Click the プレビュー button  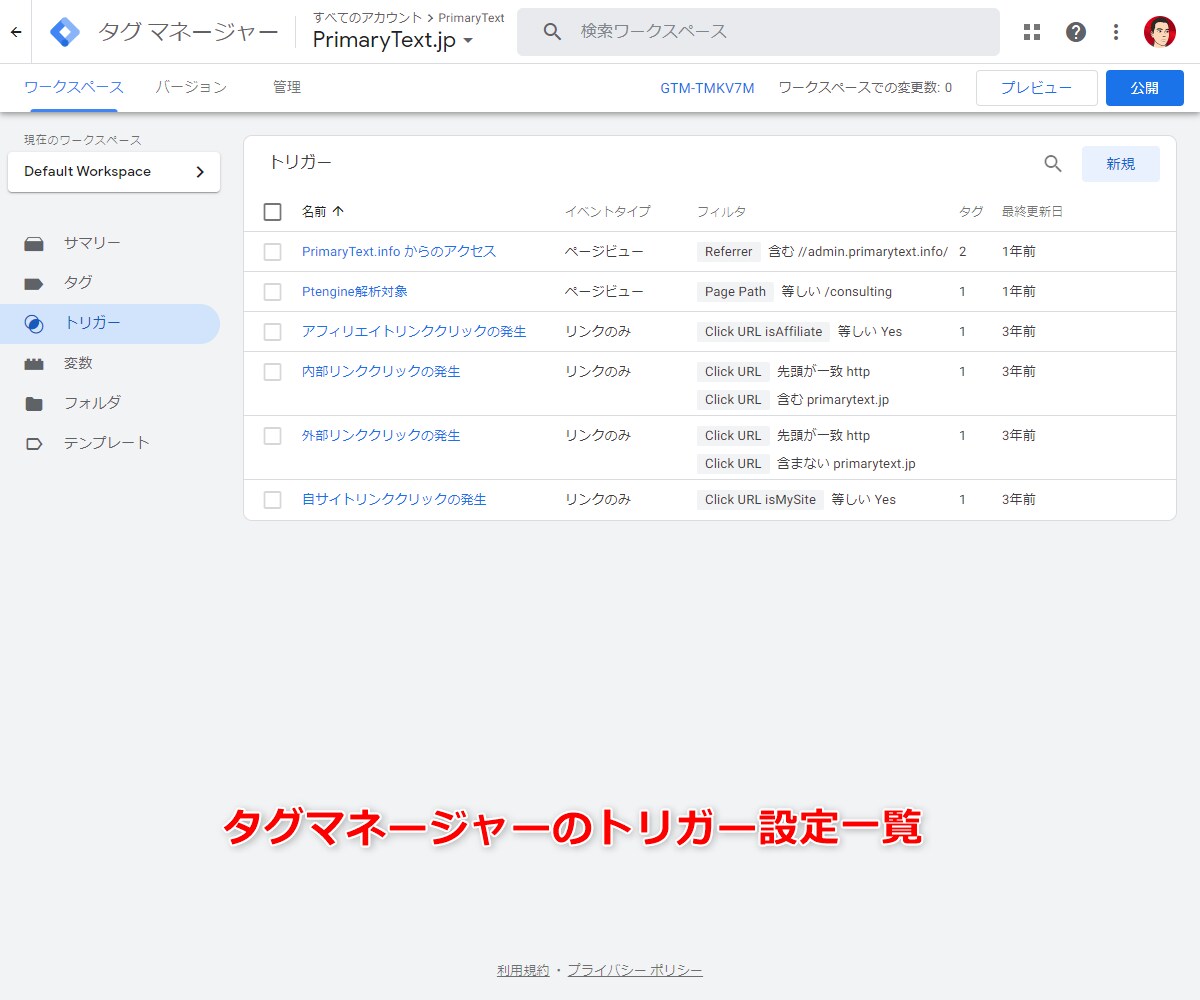pos(1037,88)
